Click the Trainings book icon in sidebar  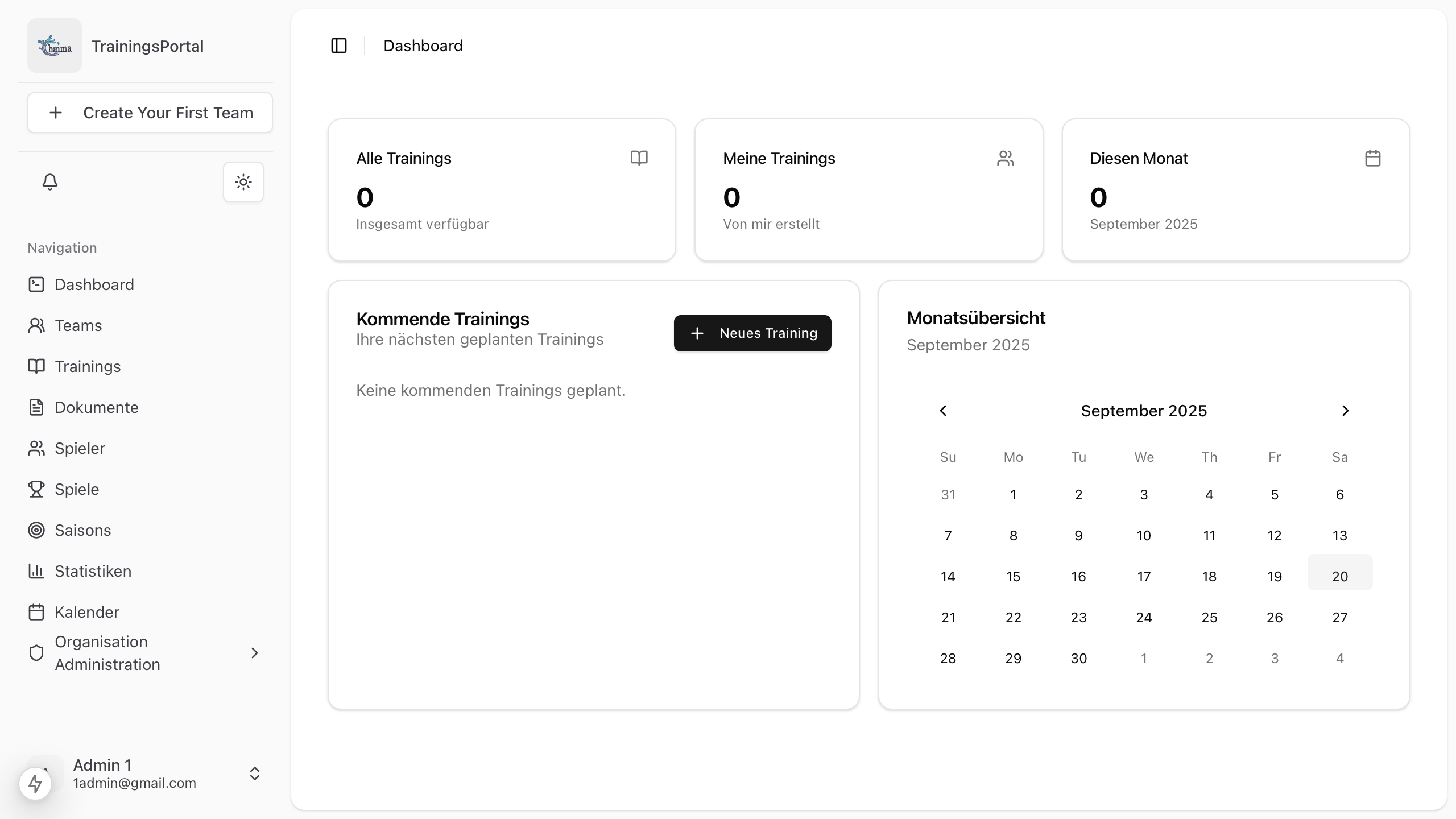(36, 366)
